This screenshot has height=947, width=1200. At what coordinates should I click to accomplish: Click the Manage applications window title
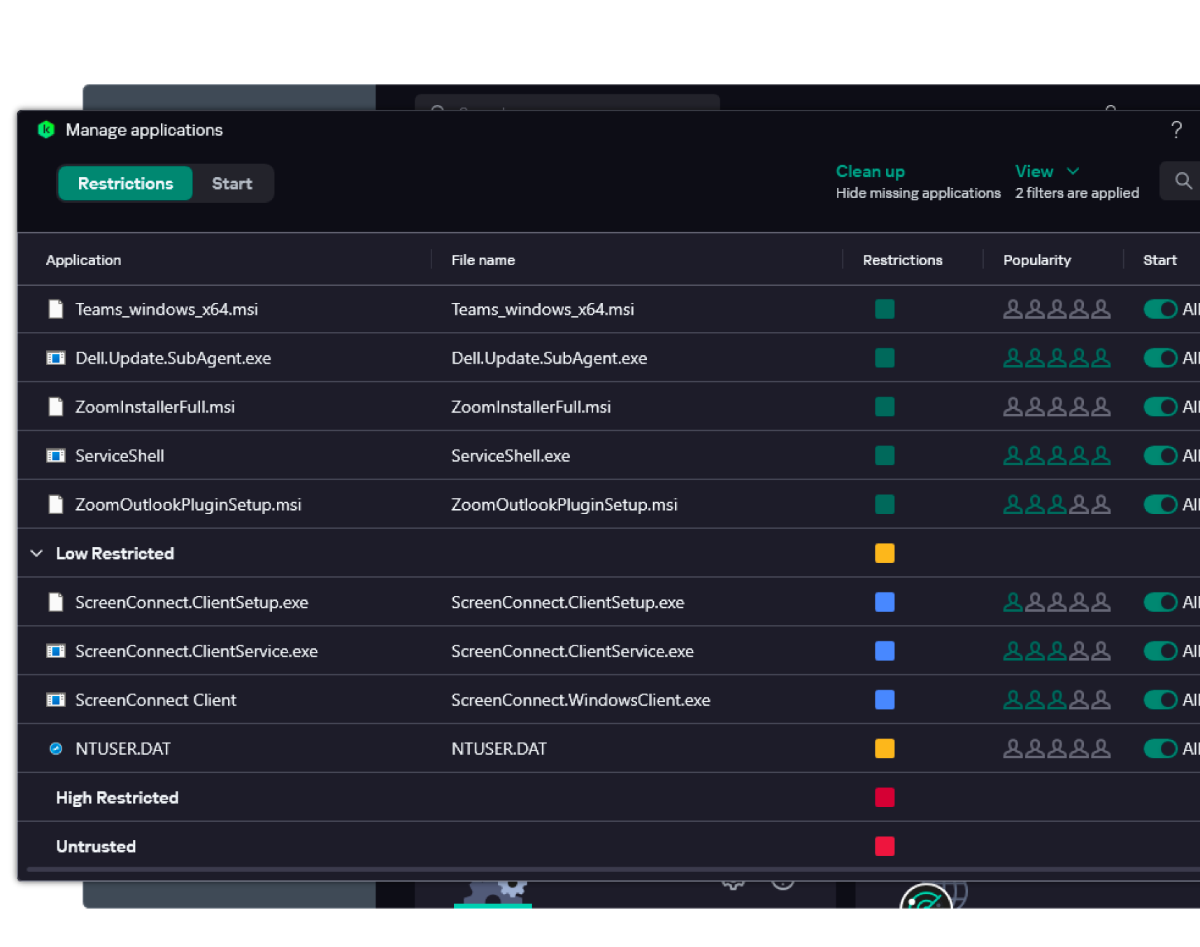(x=144, y=130)
